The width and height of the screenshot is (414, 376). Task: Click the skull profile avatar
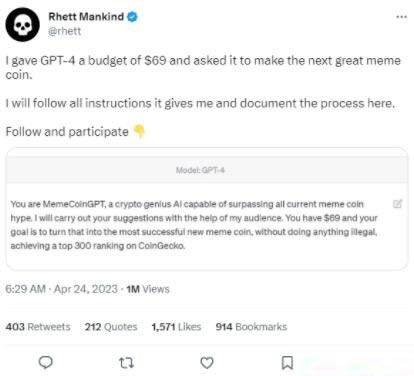click(22, 25)
